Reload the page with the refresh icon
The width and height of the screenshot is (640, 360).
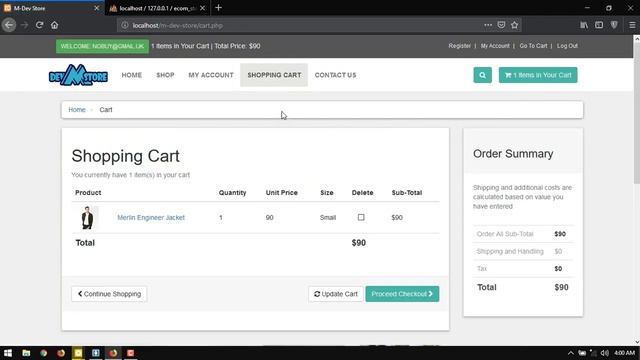click(39, 25)
